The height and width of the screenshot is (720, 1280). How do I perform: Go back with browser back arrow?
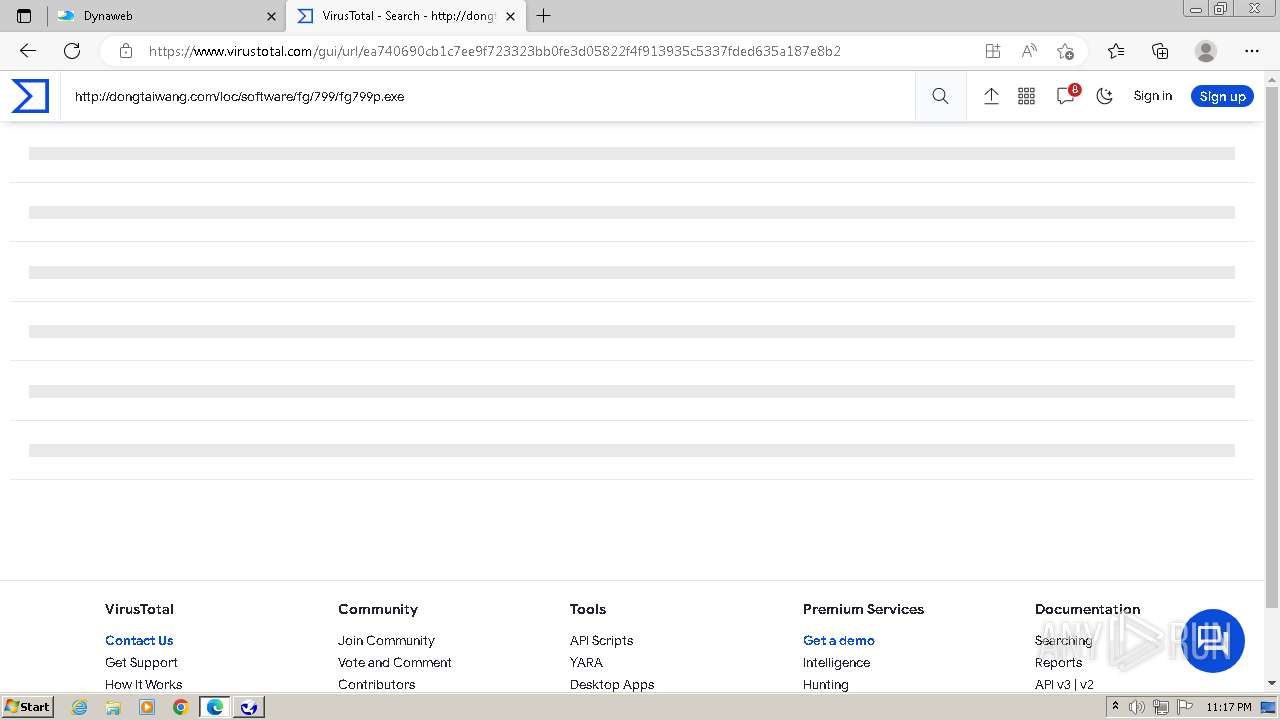[28, 51]
